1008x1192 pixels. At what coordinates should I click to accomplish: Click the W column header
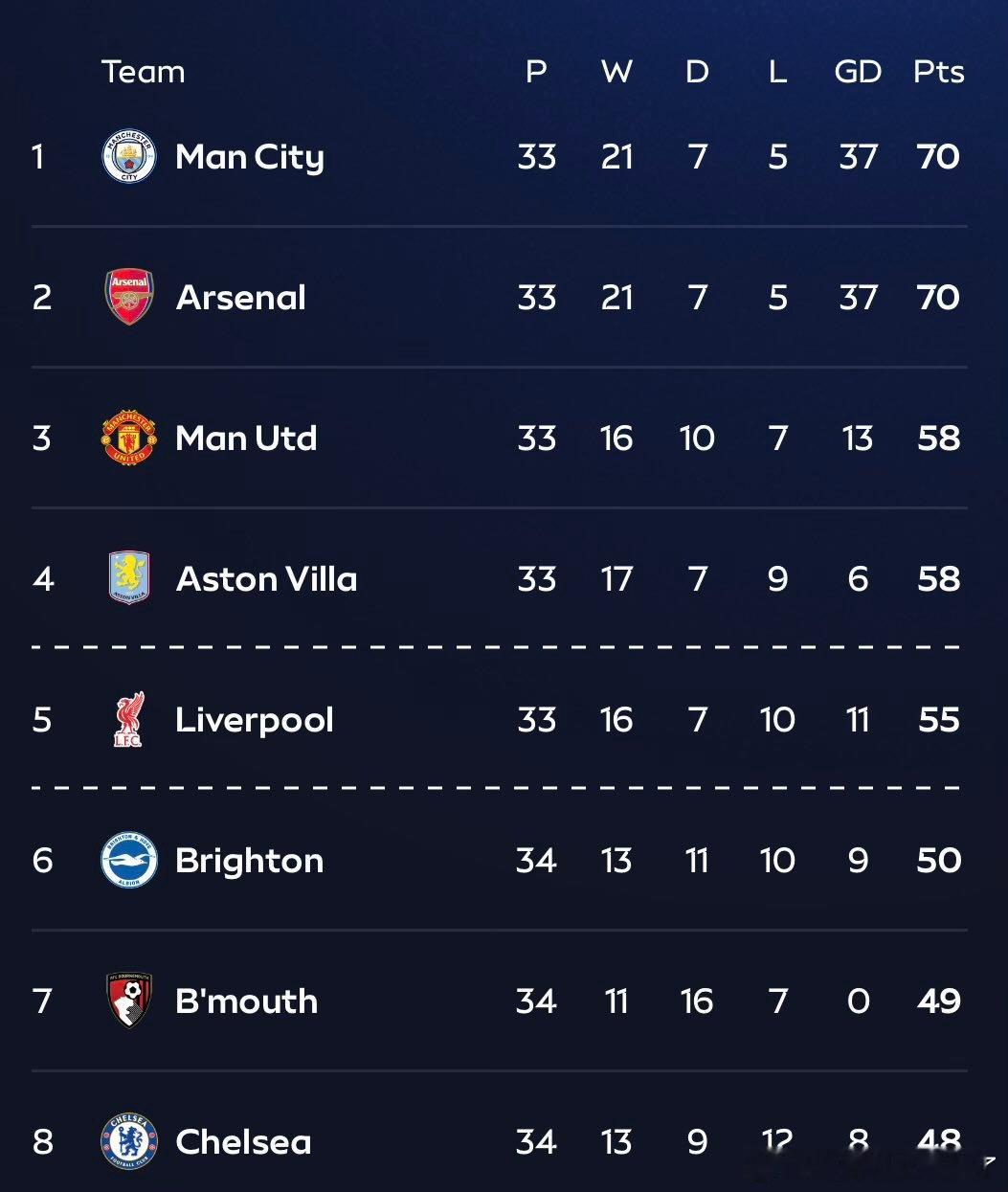616,72
